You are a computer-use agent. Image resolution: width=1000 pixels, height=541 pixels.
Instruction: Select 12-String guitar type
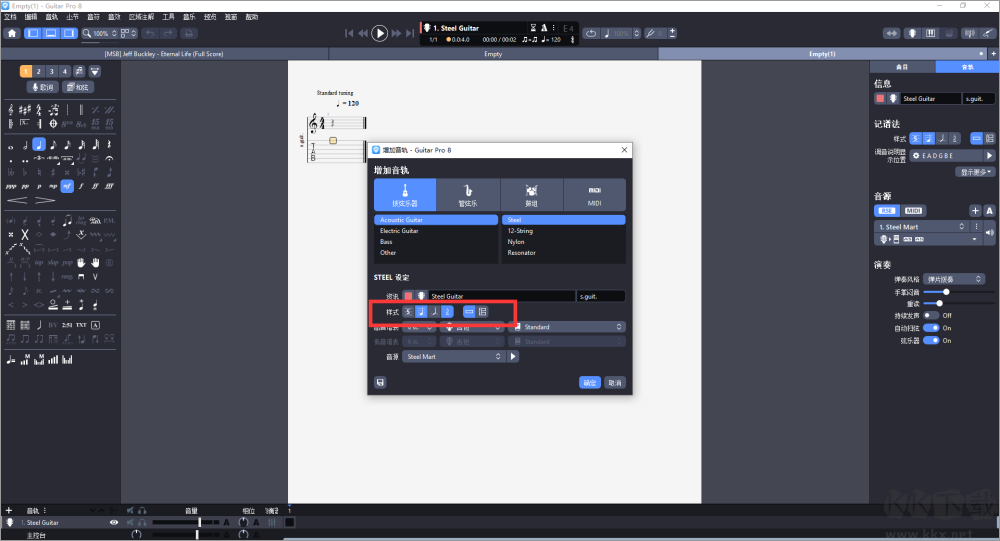pos(564,231)
